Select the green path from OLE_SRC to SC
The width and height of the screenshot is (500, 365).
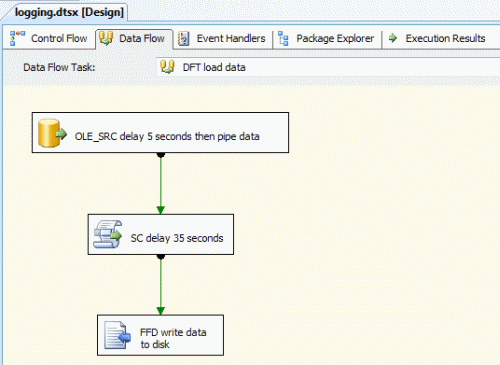tap(161, 183)
